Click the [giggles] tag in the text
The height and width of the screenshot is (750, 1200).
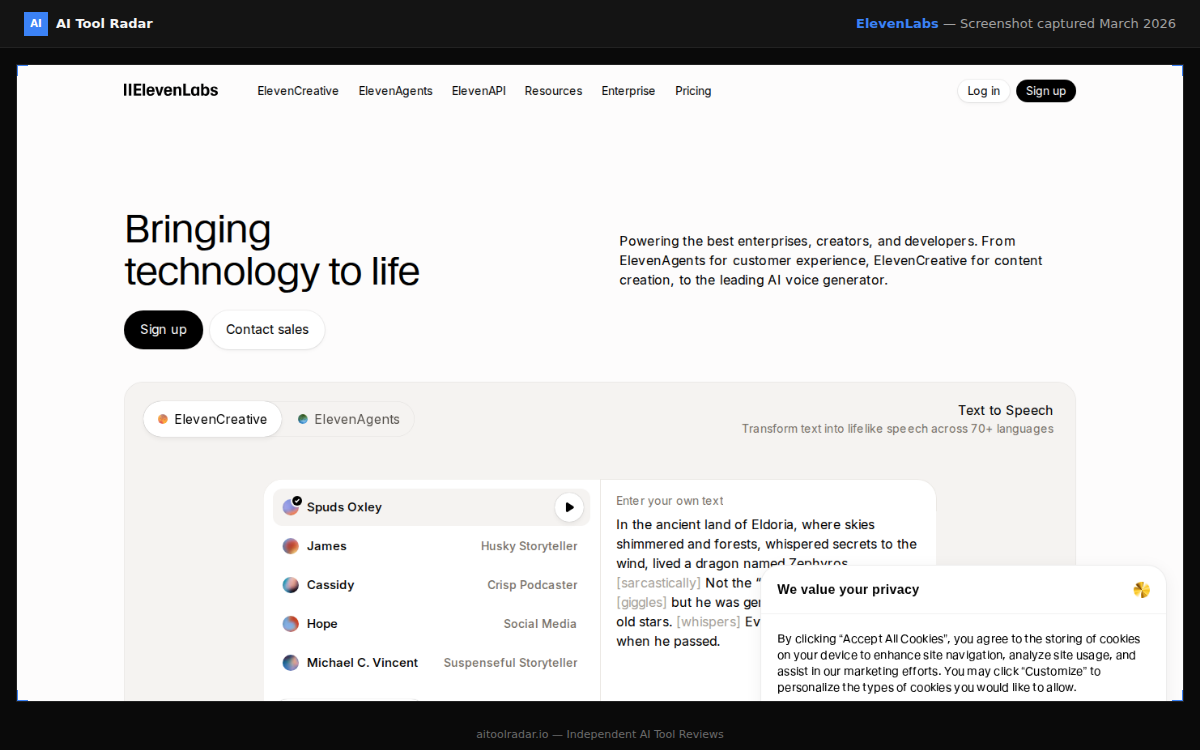[x=641, y=602]
